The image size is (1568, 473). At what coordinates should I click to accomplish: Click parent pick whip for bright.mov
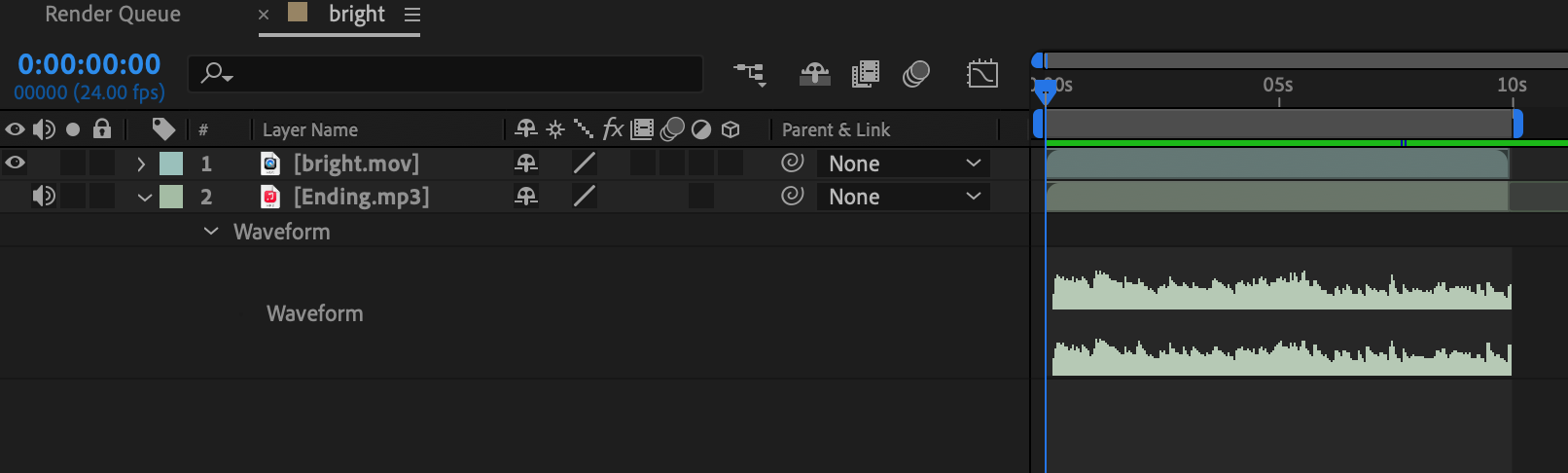793,163
